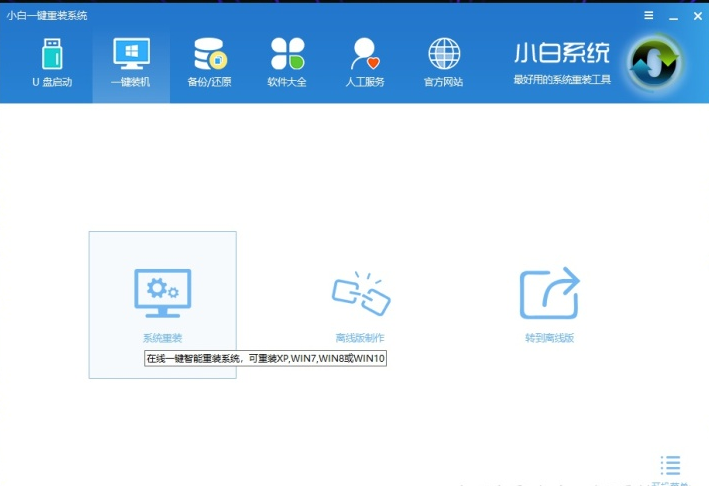The image size is (709, 486).
Task: Open the 备份/还原 database icon
Action: pos(210,54)
